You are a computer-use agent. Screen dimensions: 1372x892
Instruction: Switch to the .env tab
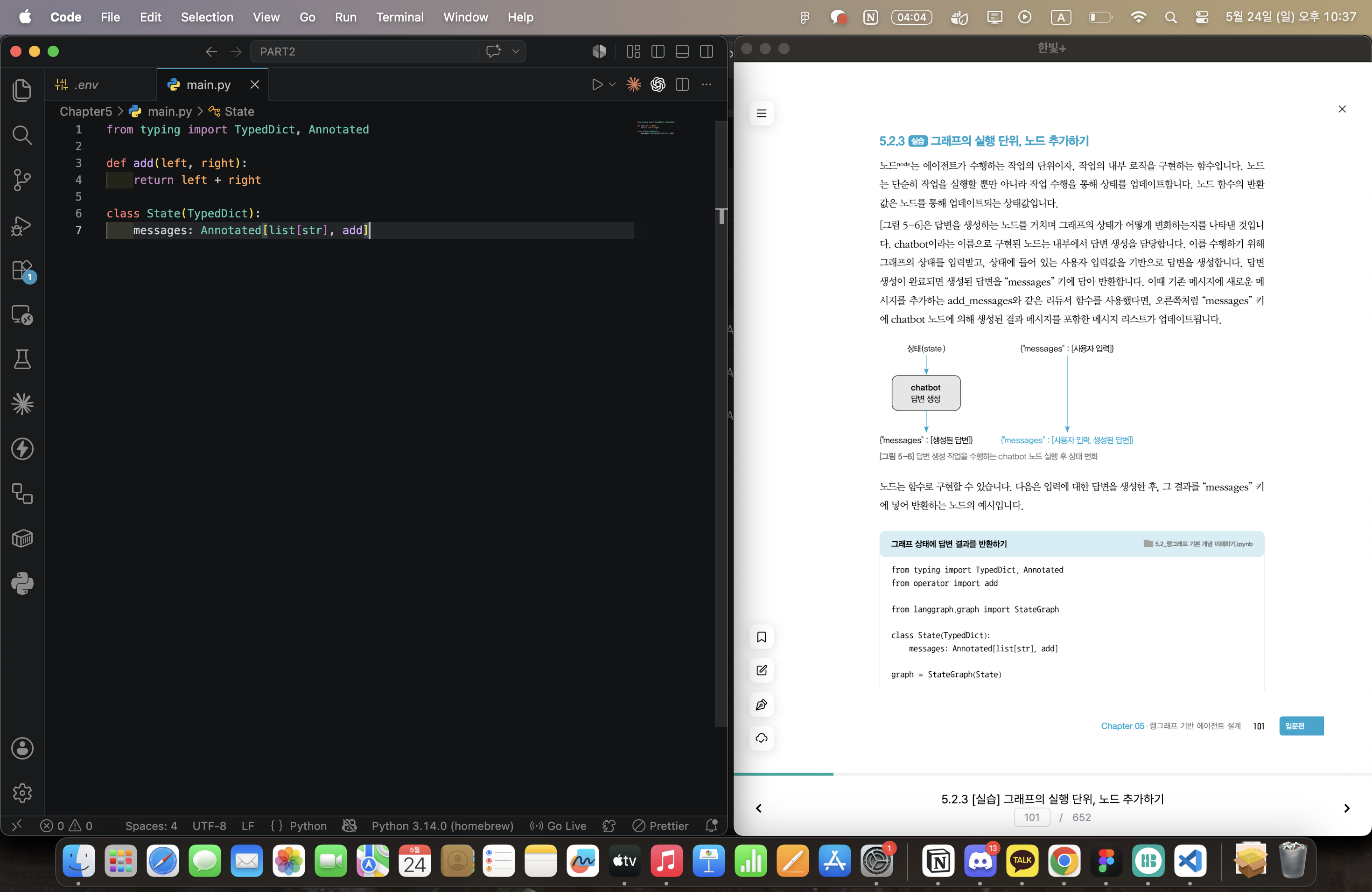[100, 85]
